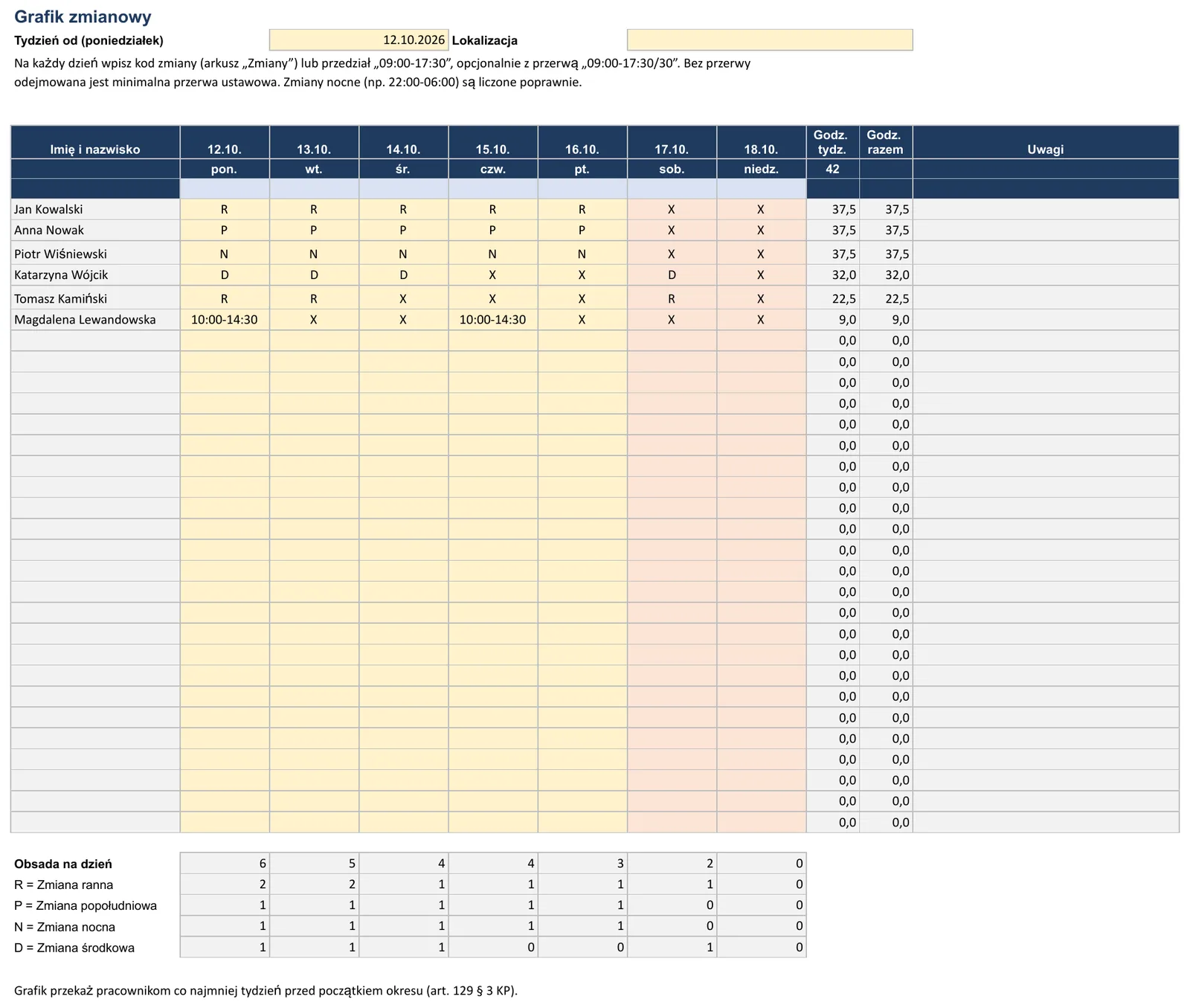Click the R = Zmiana ranna legend label

click(64, 885)
